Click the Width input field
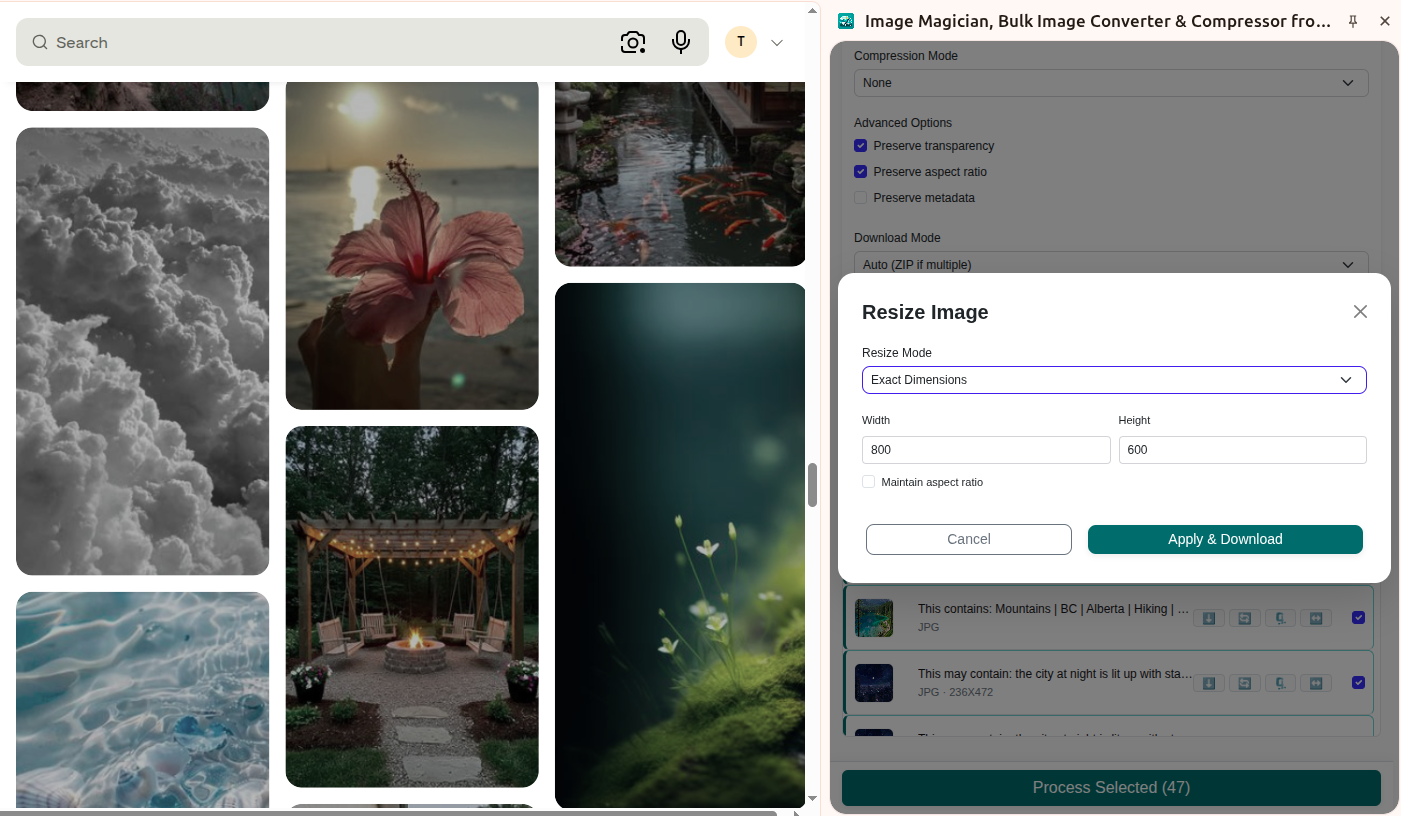 986,450
